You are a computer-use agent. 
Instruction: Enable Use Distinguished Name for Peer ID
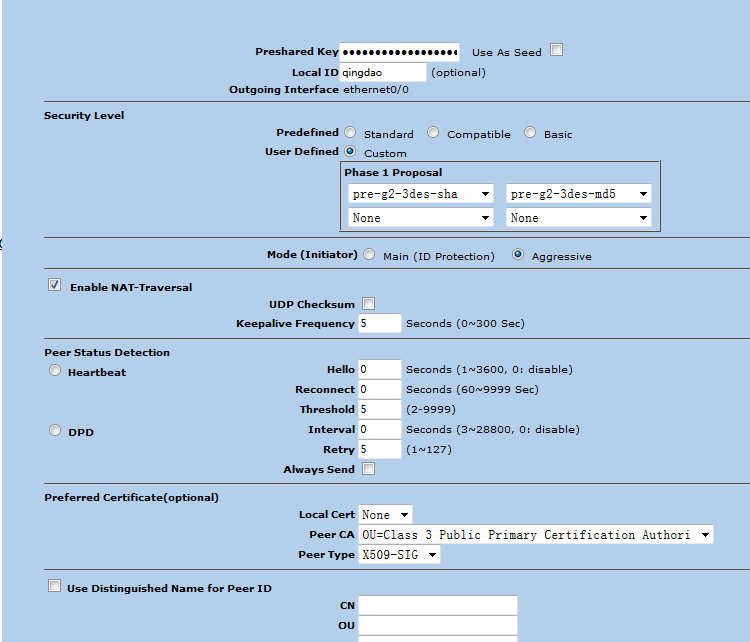(55, 586)
